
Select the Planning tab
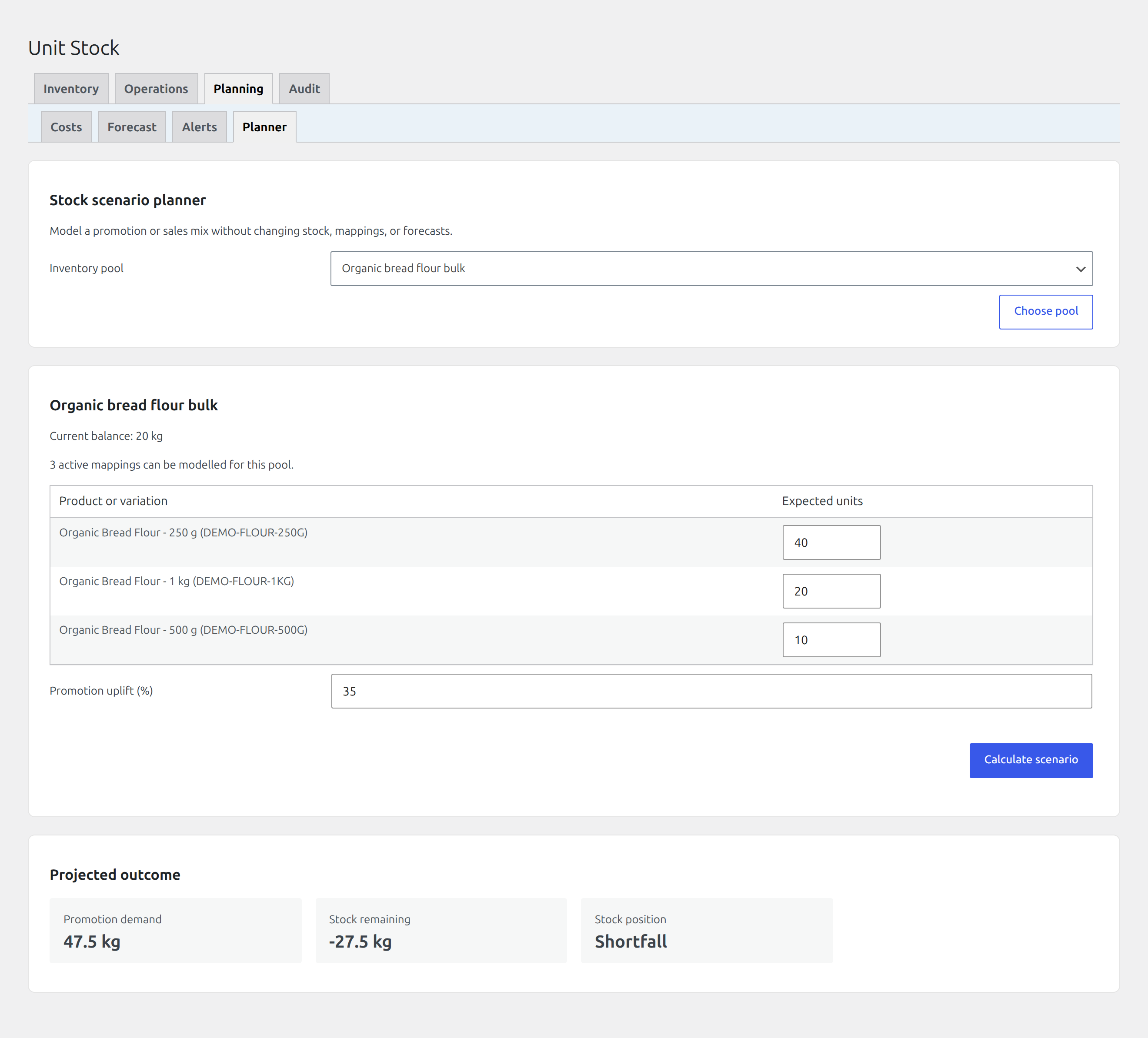click(x=239, y=89)
